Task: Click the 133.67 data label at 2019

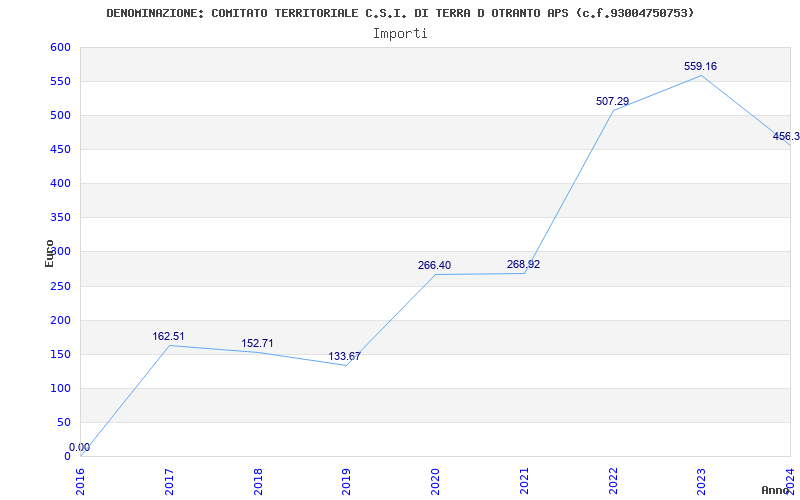Action: (344, 357)
